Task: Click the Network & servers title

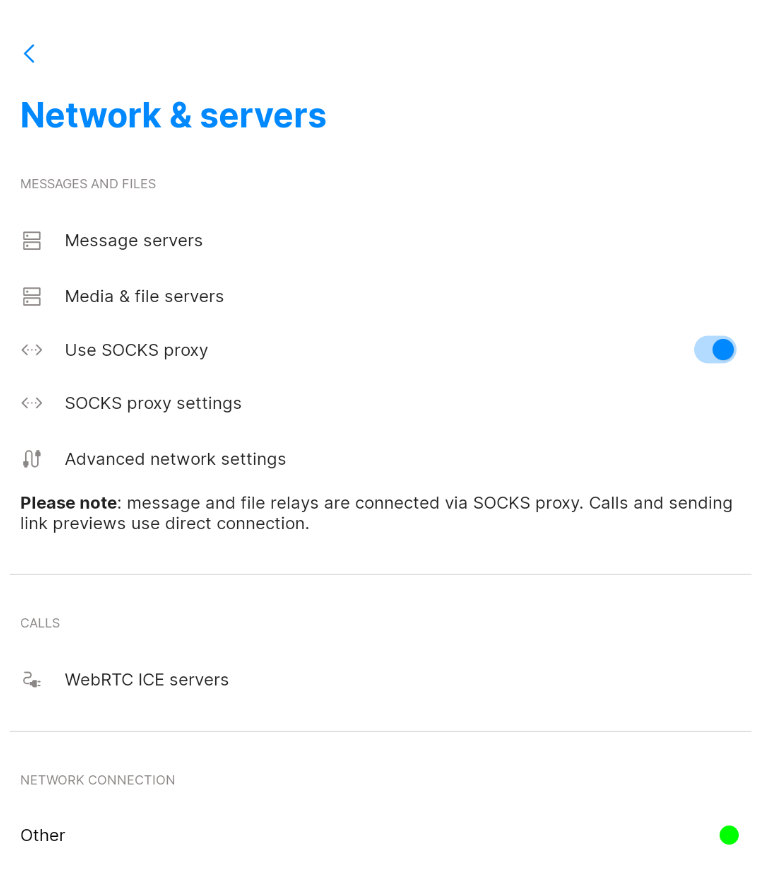Action: click(173, 115)
